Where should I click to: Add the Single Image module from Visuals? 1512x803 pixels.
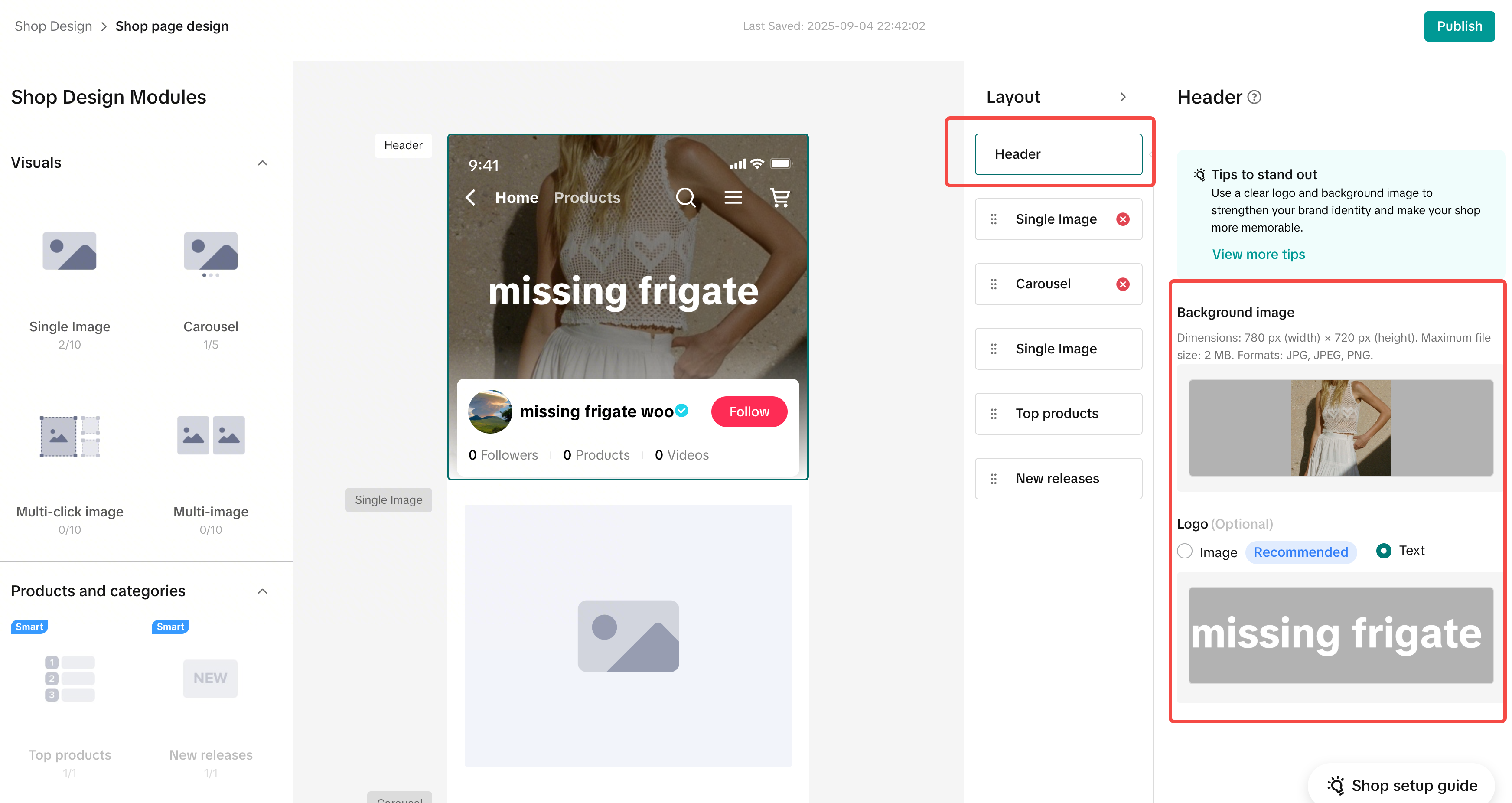pos(69,251)
